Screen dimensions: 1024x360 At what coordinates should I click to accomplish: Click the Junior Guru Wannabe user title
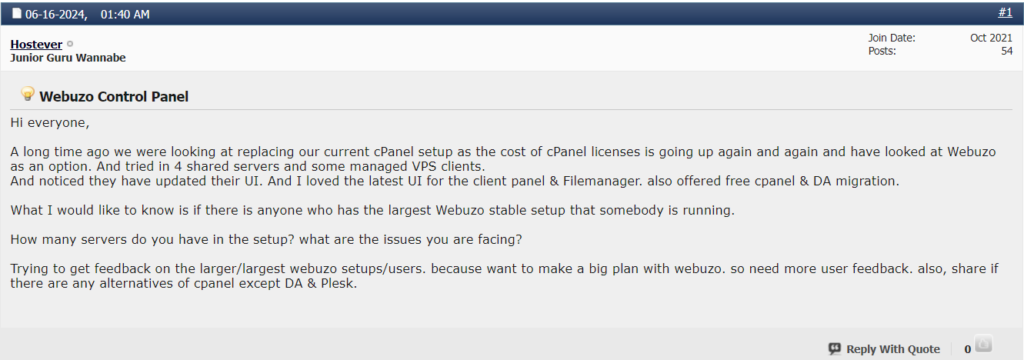point(68,58)
